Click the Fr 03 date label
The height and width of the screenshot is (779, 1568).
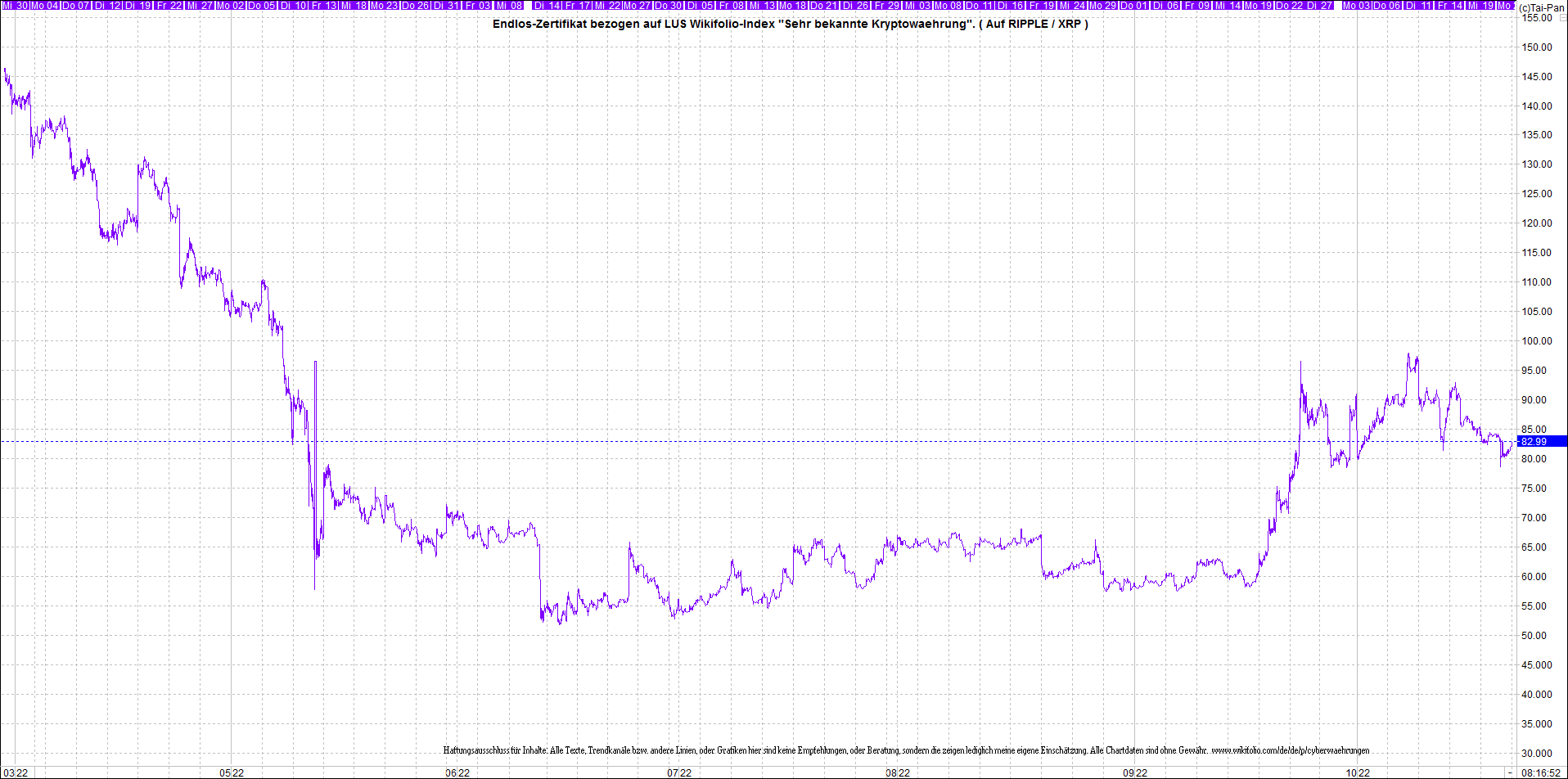point(479,5)
